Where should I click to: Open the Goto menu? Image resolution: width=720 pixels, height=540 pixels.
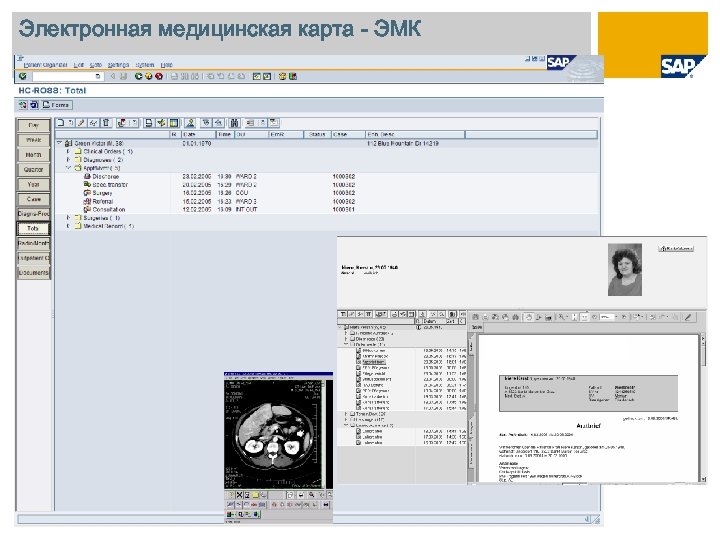click(96, 65)
